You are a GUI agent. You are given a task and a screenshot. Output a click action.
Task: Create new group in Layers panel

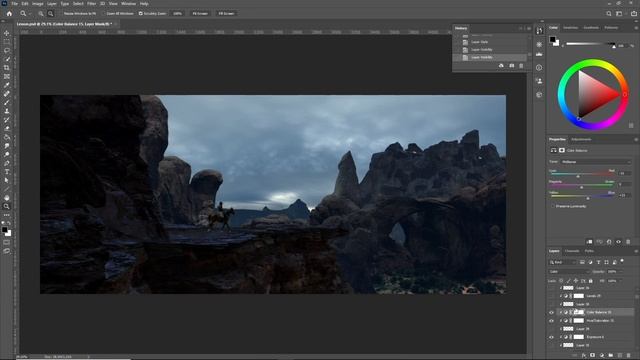click(611, 356)
